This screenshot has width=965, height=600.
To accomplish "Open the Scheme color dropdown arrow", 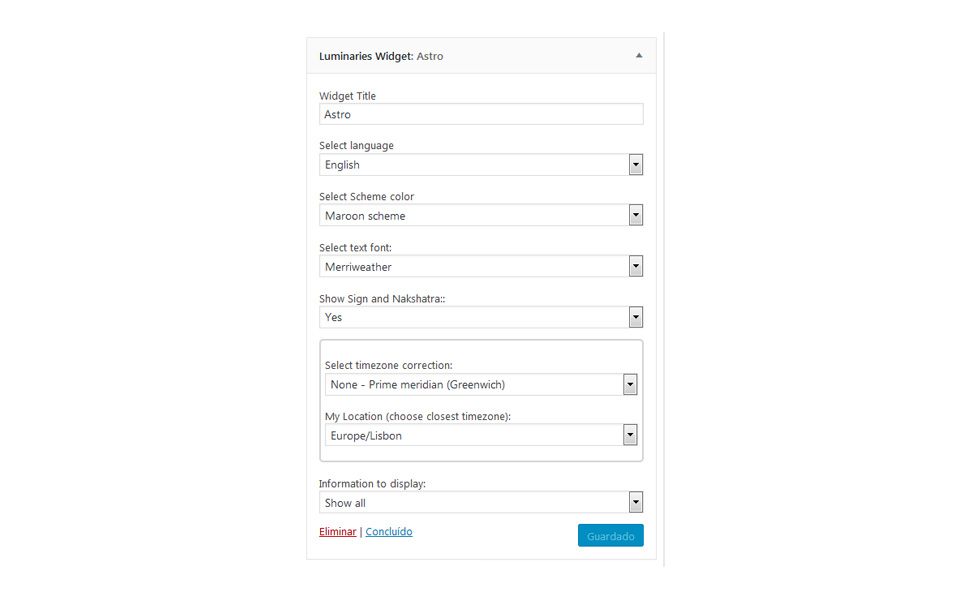I will click(x=636, y=215).
